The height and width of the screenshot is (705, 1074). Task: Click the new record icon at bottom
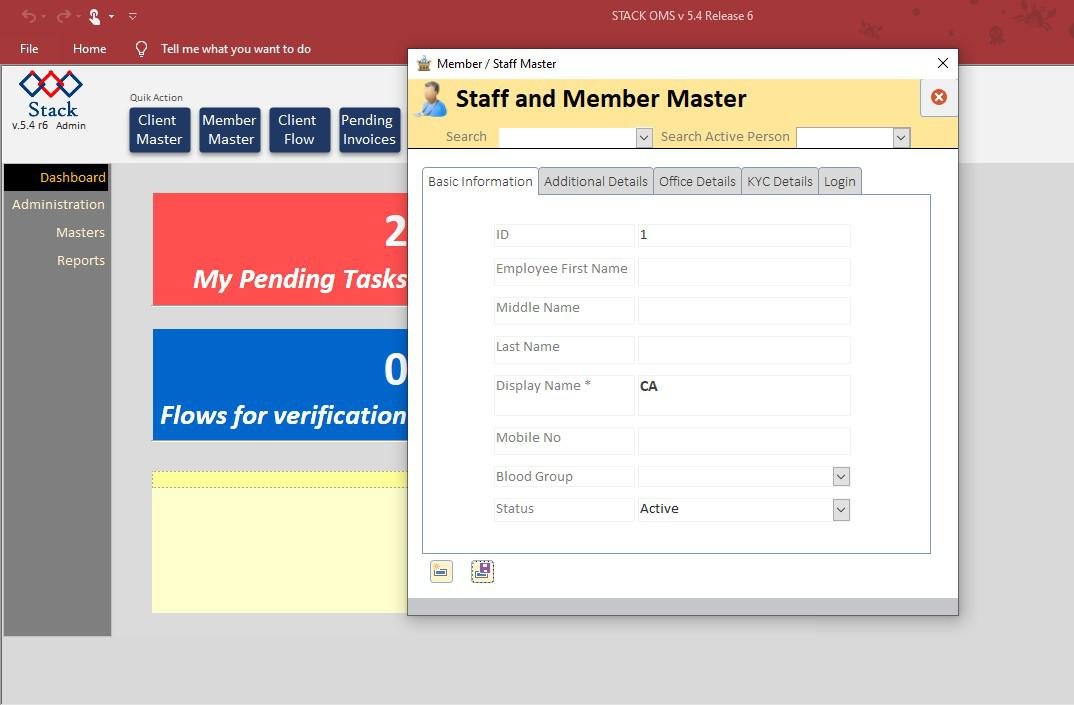(441, 571)
